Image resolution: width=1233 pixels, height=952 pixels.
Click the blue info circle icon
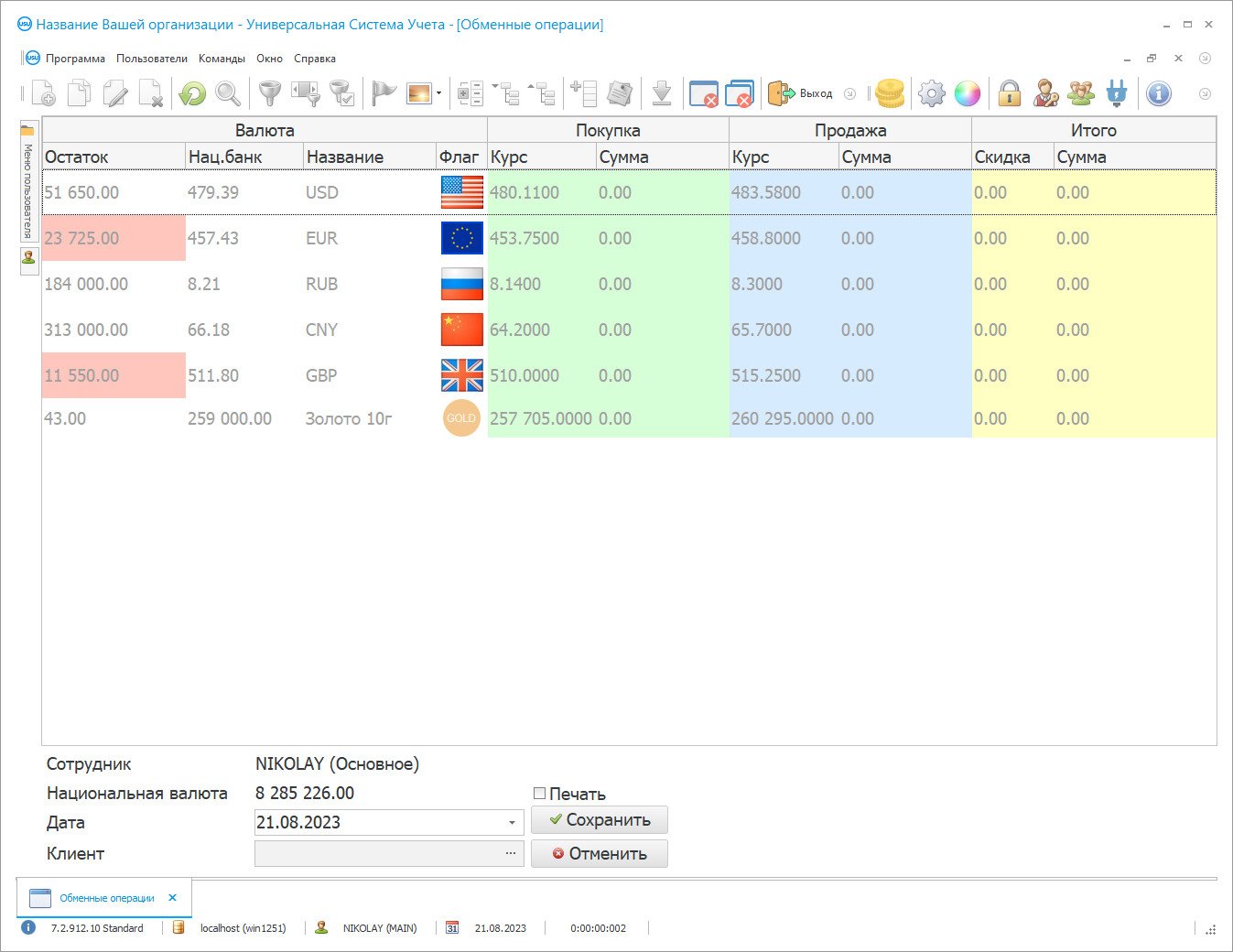[1158, 93]
